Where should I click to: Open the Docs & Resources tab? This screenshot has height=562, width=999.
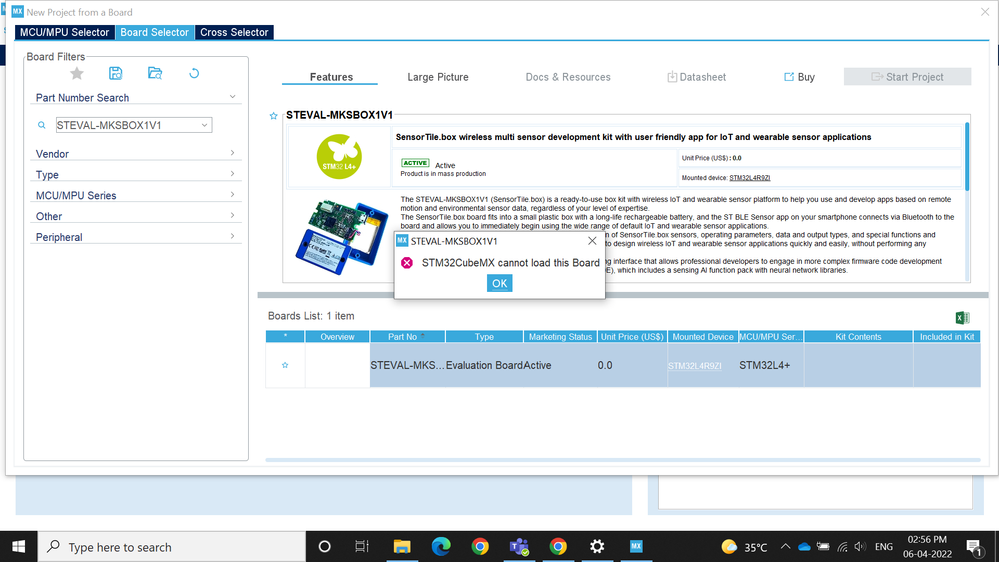tap(568, 77)
